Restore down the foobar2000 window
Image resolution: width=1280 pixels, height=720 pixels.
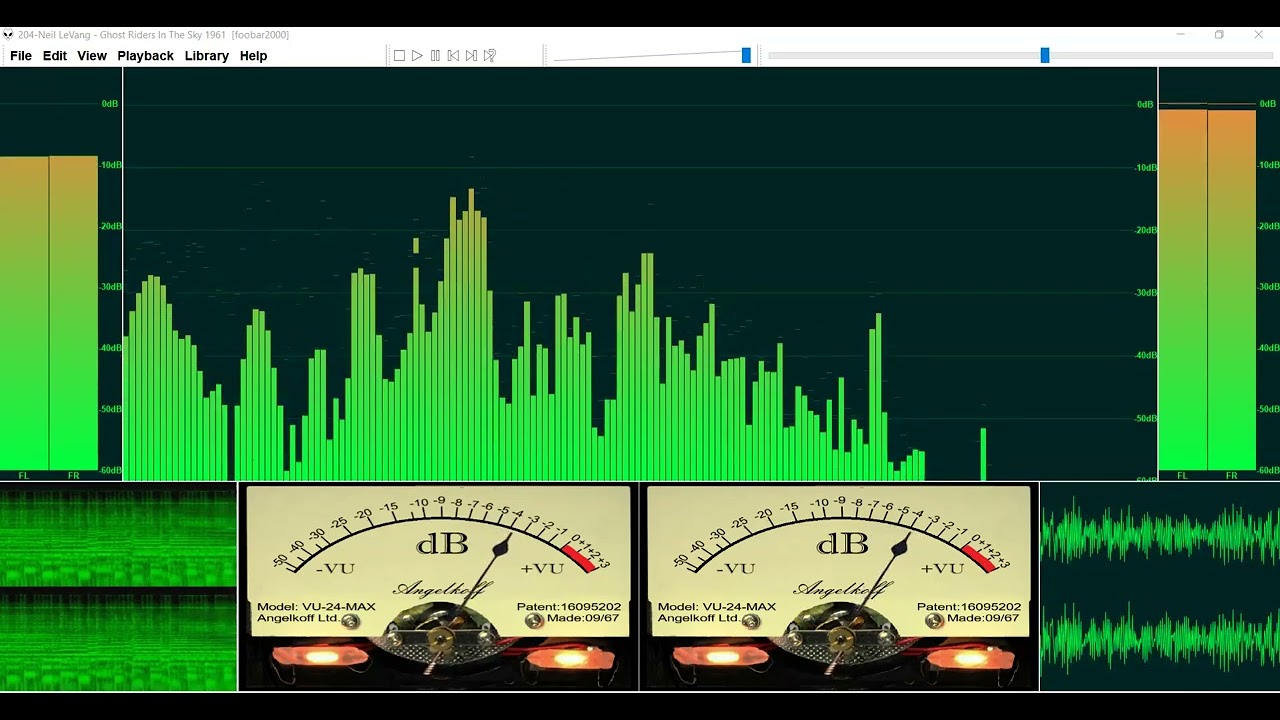tap(1219, 34)
